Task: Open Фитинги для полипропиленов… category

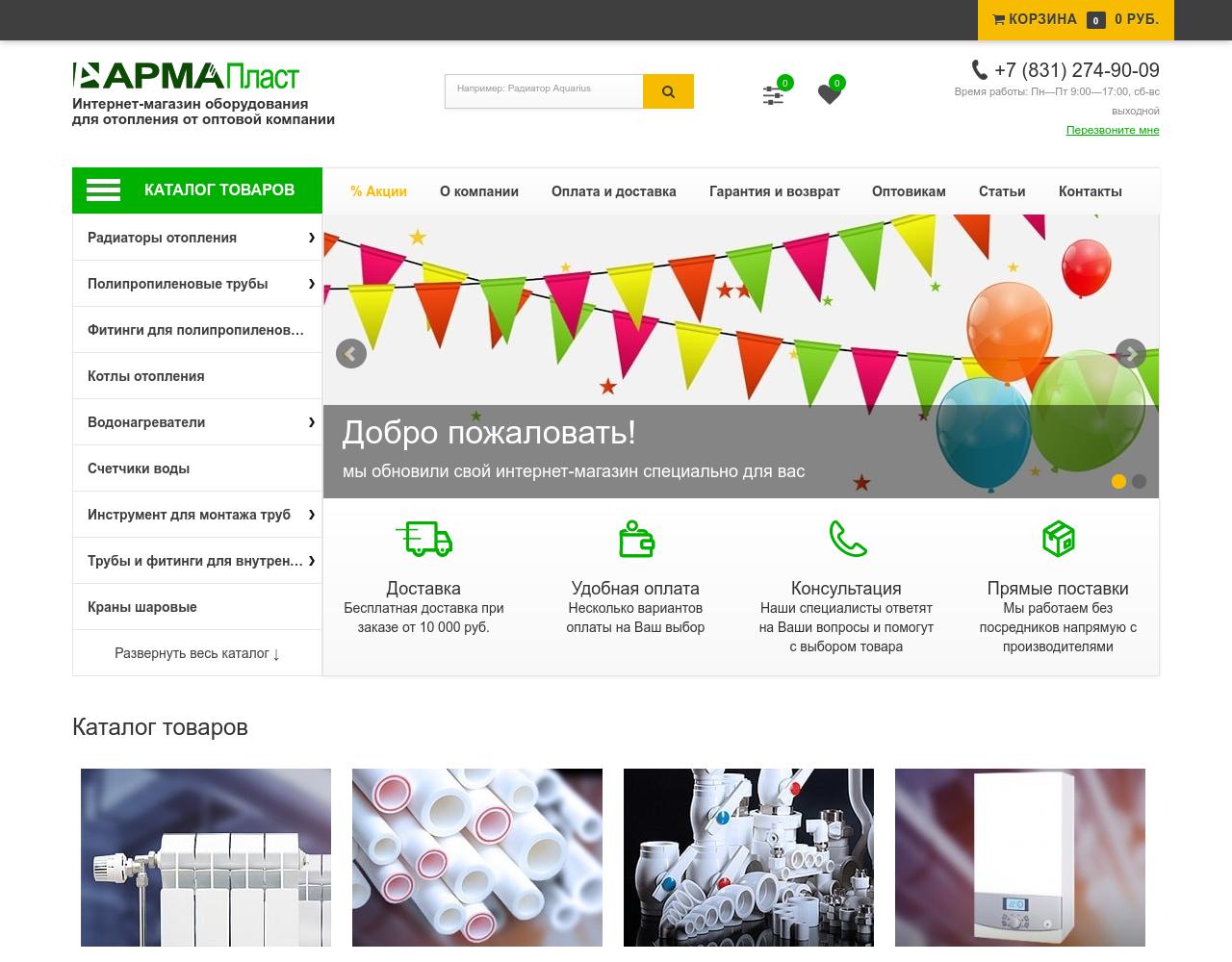Action: (197, 330)
